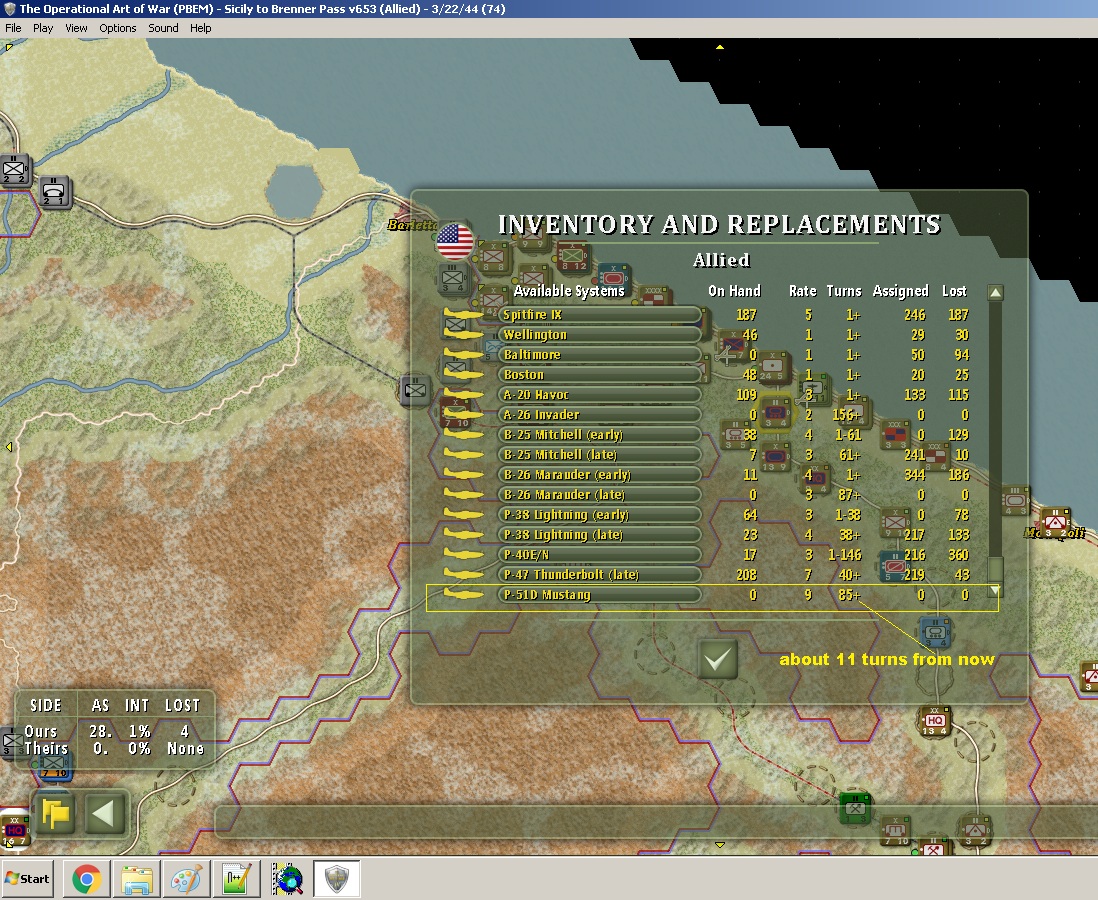Open the globe magnifier taskbar icon
Image resolution: width=1098 pixels, height=900 pixels.
[286, 879]
